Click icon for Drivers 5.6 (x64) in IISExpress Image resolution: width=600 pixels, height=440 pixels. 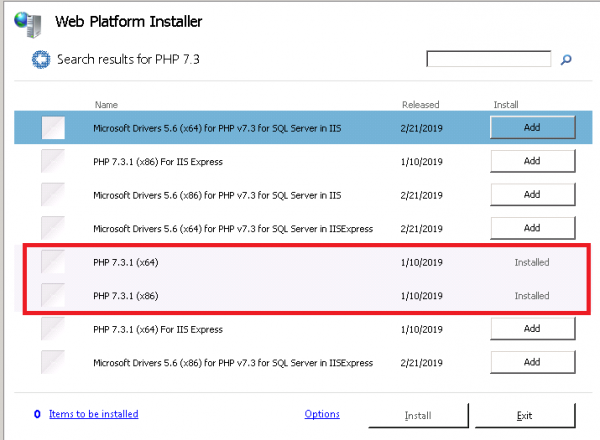click(x=53, y=228)
